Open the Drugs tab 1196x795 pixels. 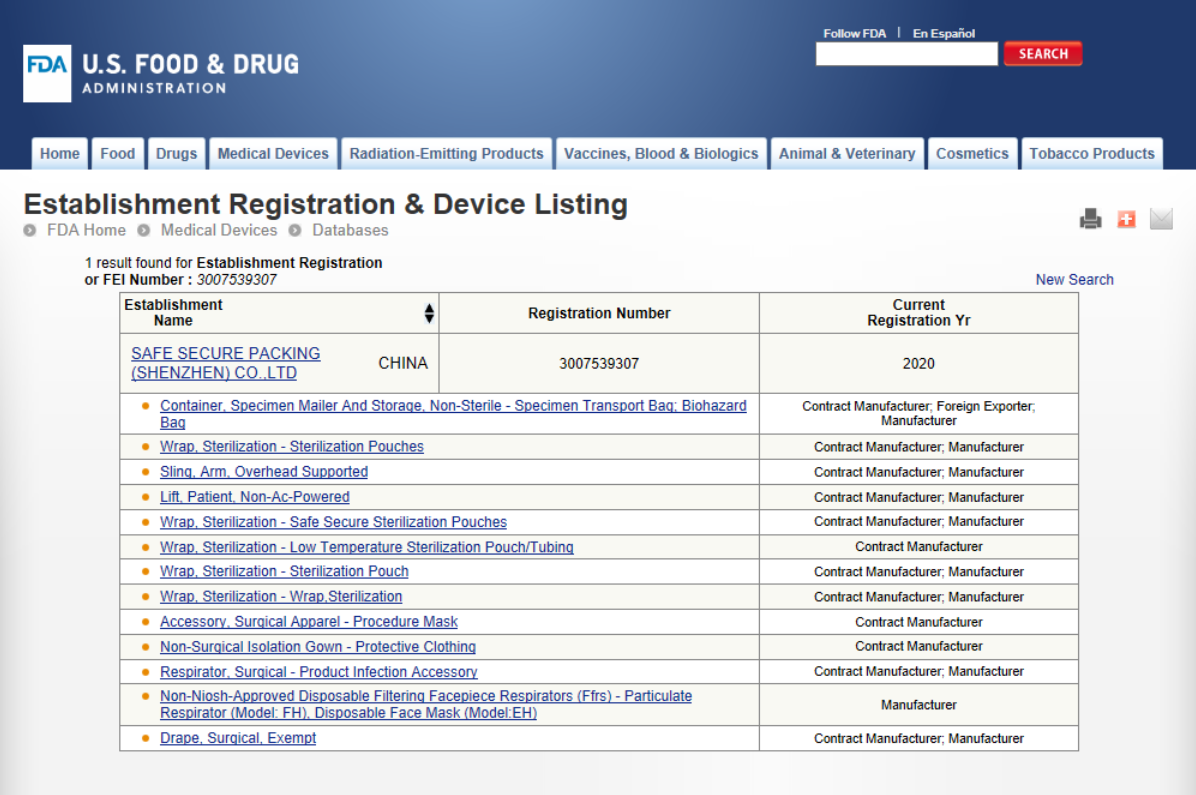click(176, 153)
